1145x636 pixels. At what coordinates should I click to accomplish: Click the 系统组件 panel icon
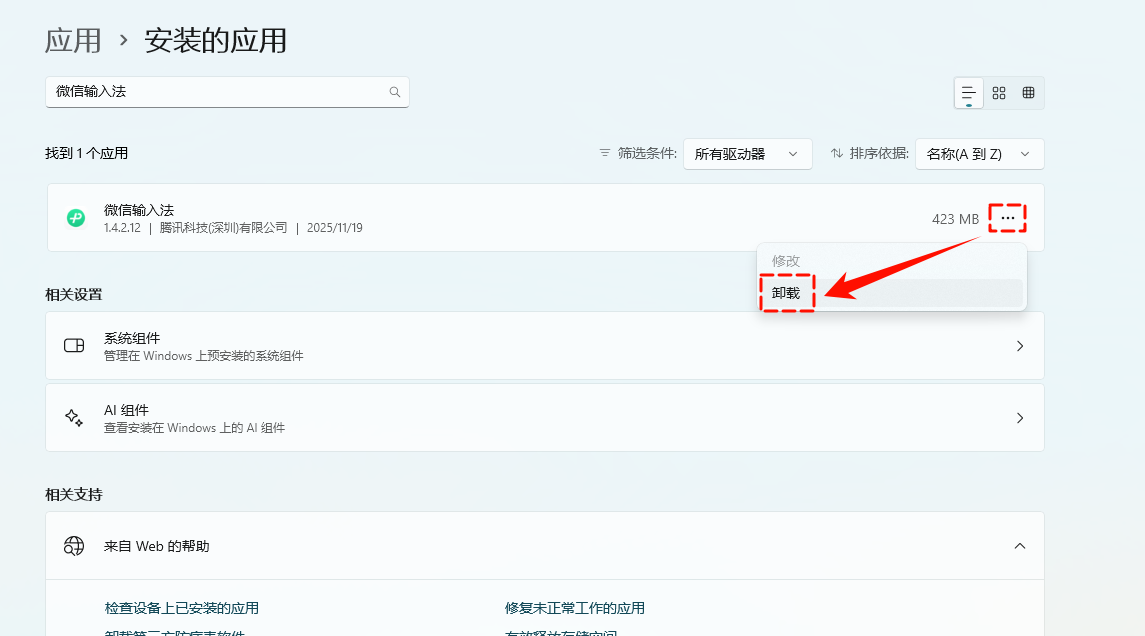(74, 345)
